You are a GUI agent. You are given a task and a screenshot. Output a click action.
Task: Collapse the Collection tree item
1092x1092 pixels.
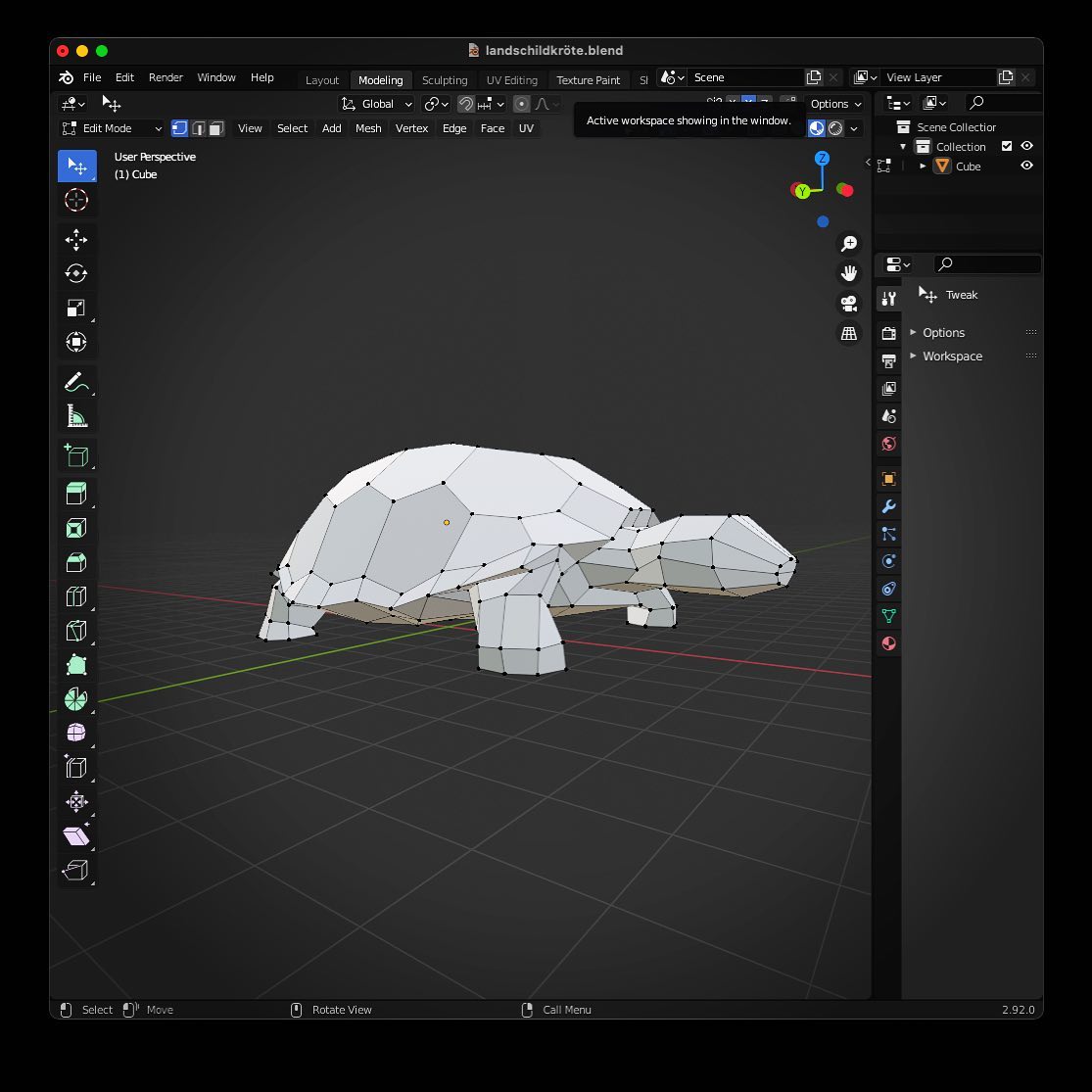(903, 147)
